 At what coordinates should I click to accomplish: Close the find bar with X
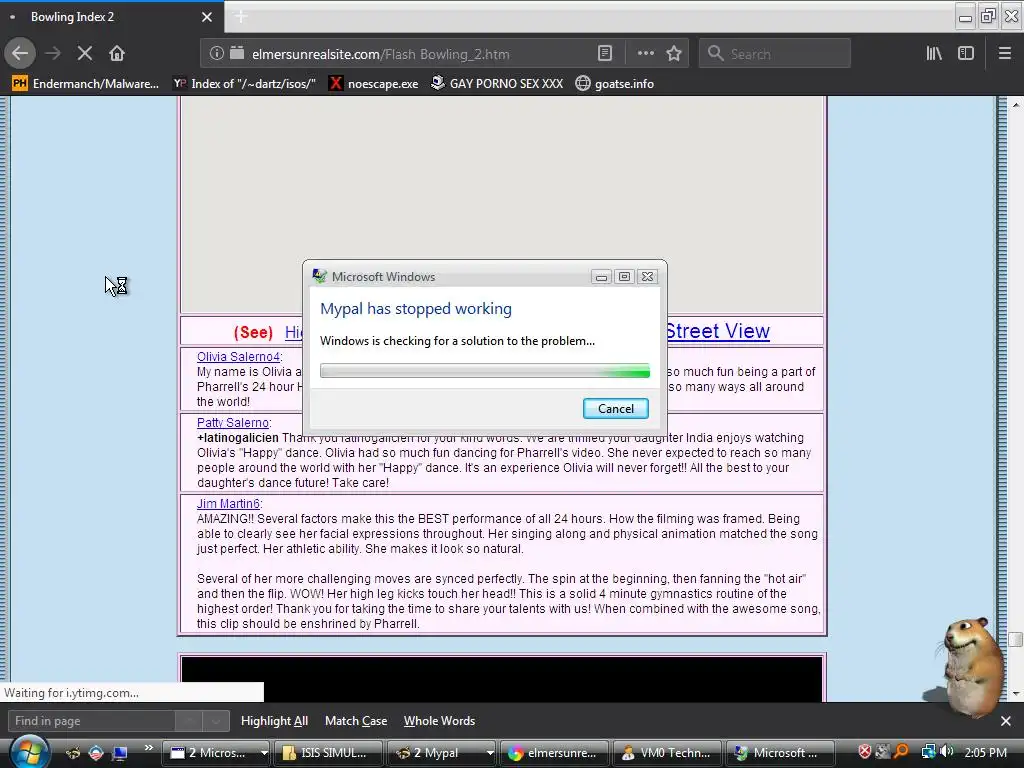click(x=1006, y=721)
